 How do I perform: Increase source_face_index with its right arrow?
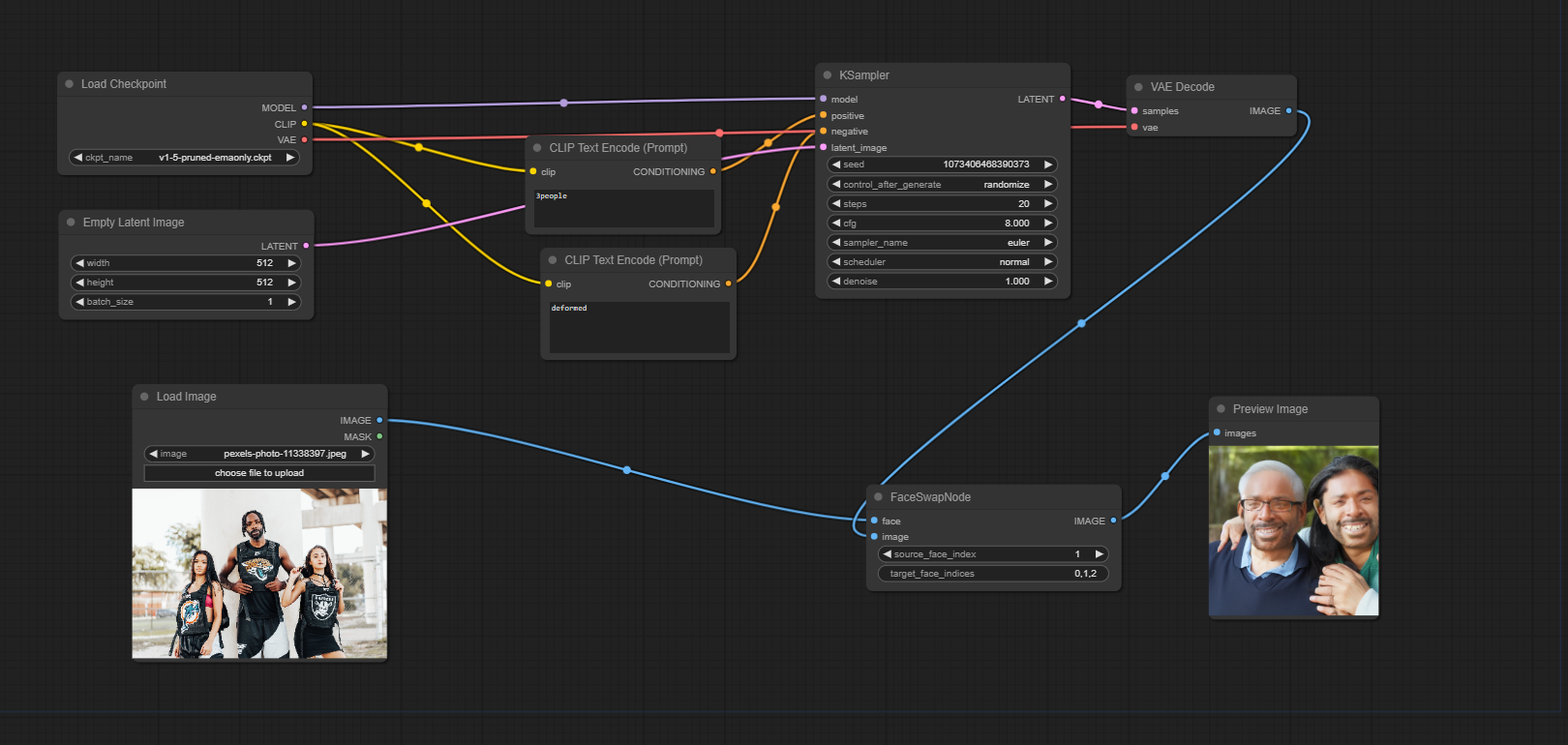coord(1099,554)
